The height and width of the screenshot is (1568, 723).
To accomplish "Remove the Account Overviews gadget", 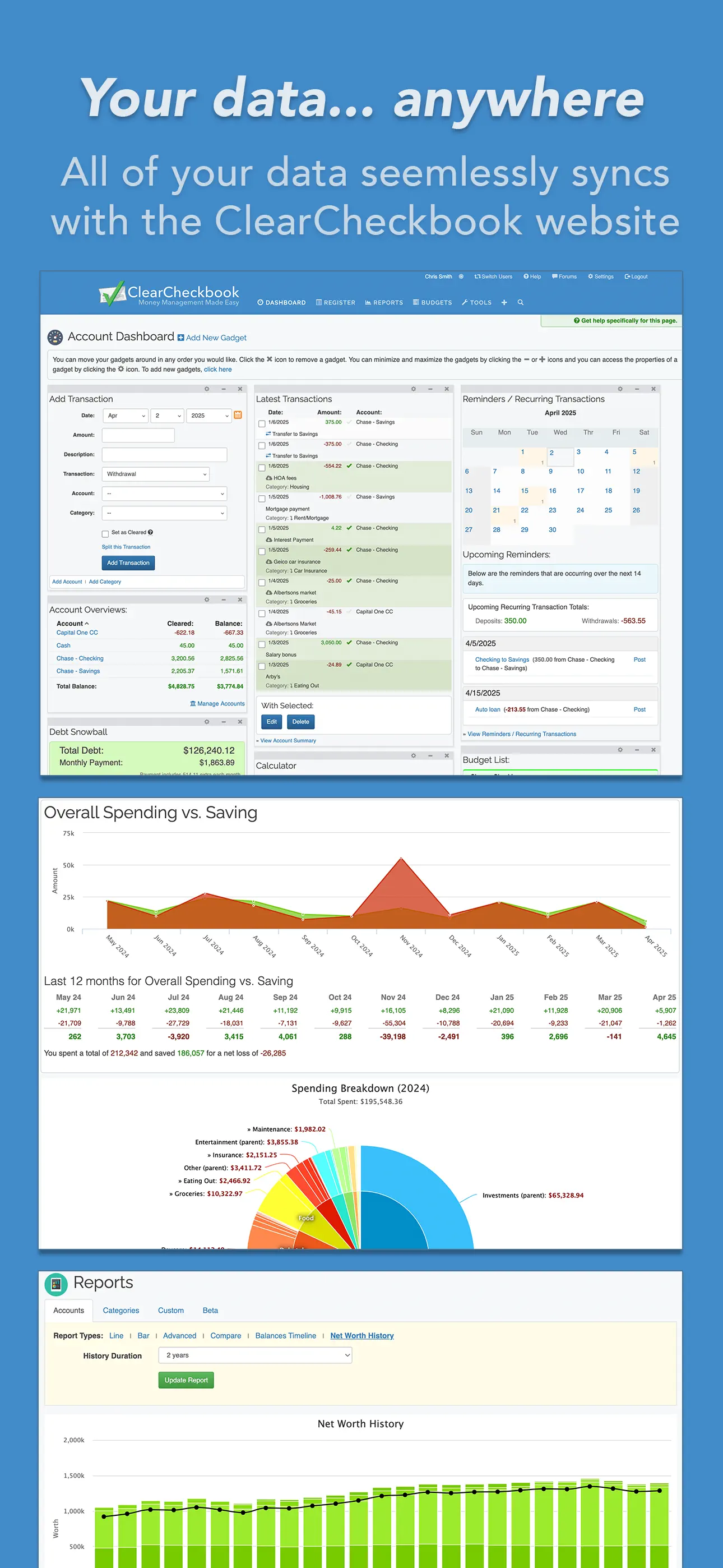I will (x=240, y=599).
